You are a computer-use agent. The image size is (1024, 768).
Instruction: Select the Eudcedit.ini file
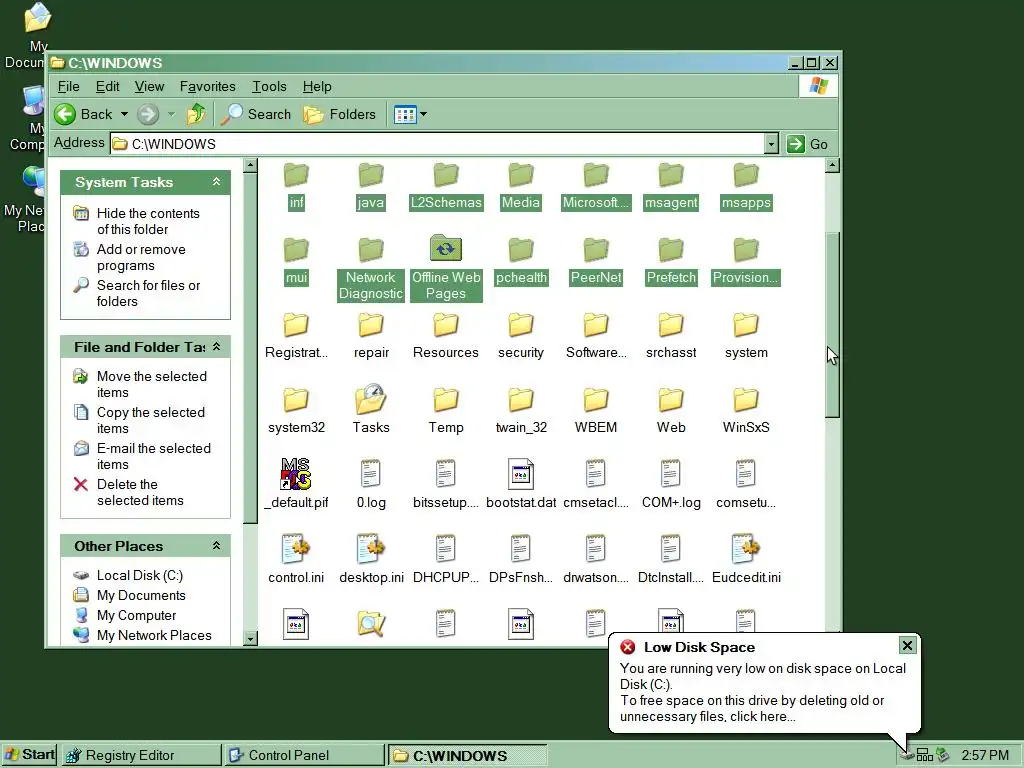(x=746, y=559)
